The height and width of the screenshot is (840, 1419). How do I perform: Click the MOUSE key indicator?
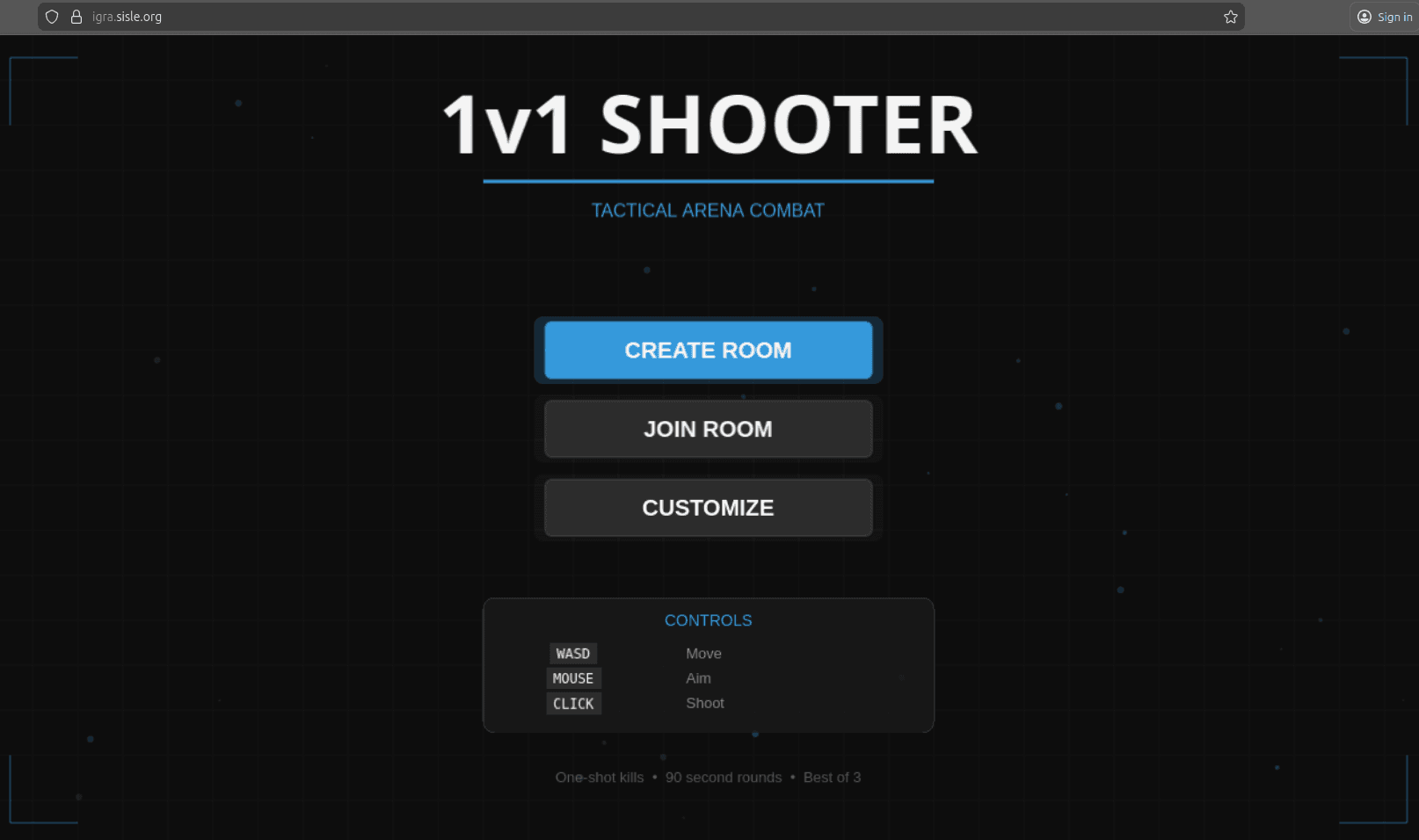click(x=573, y=678)
